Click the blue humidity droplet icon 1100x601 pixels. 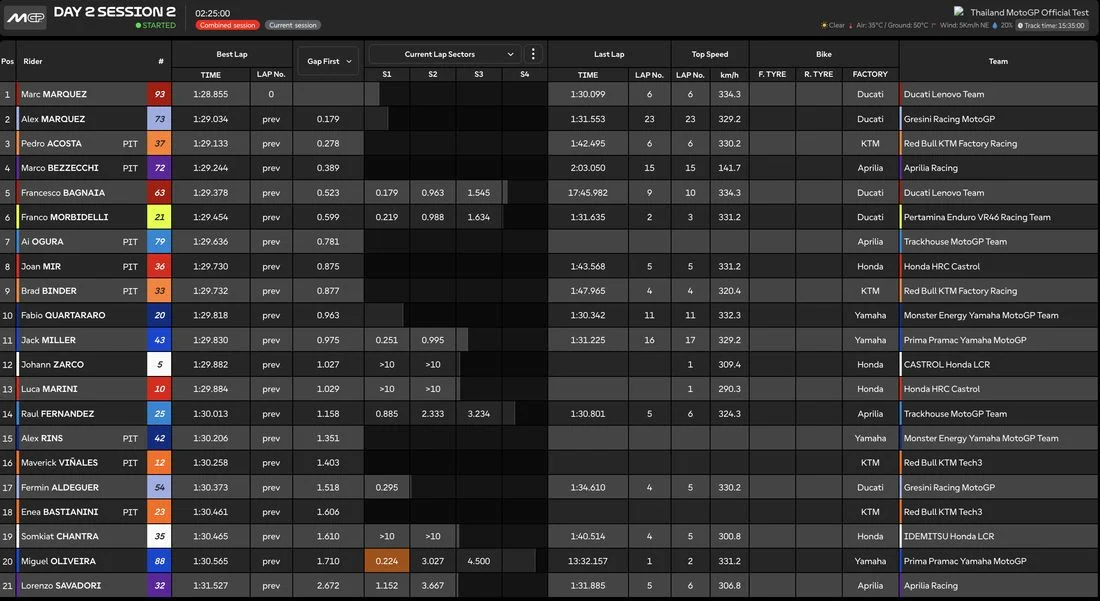pyautogui.click(x=995, y=25)
